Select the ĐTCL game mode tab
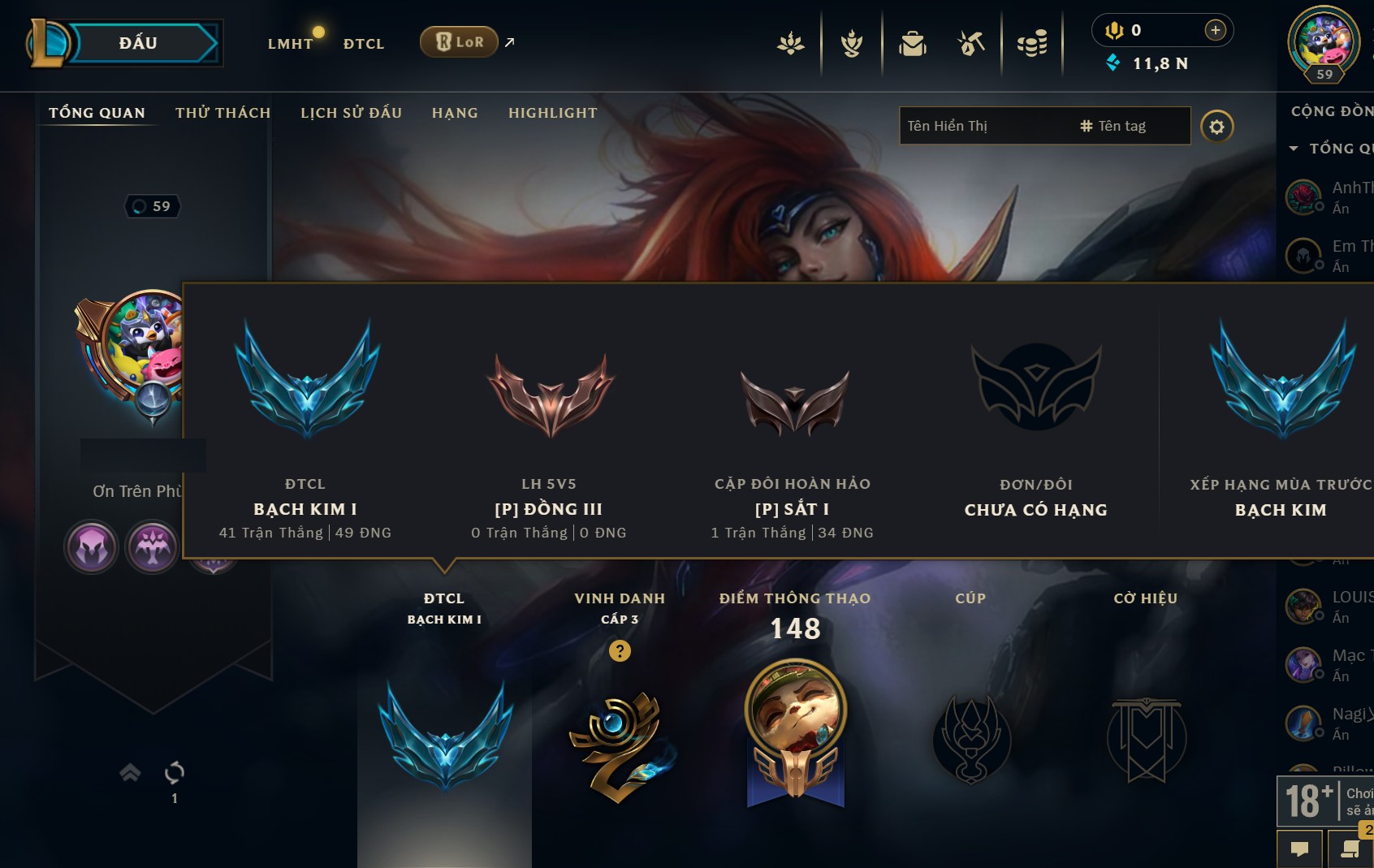 coord(364,44)
